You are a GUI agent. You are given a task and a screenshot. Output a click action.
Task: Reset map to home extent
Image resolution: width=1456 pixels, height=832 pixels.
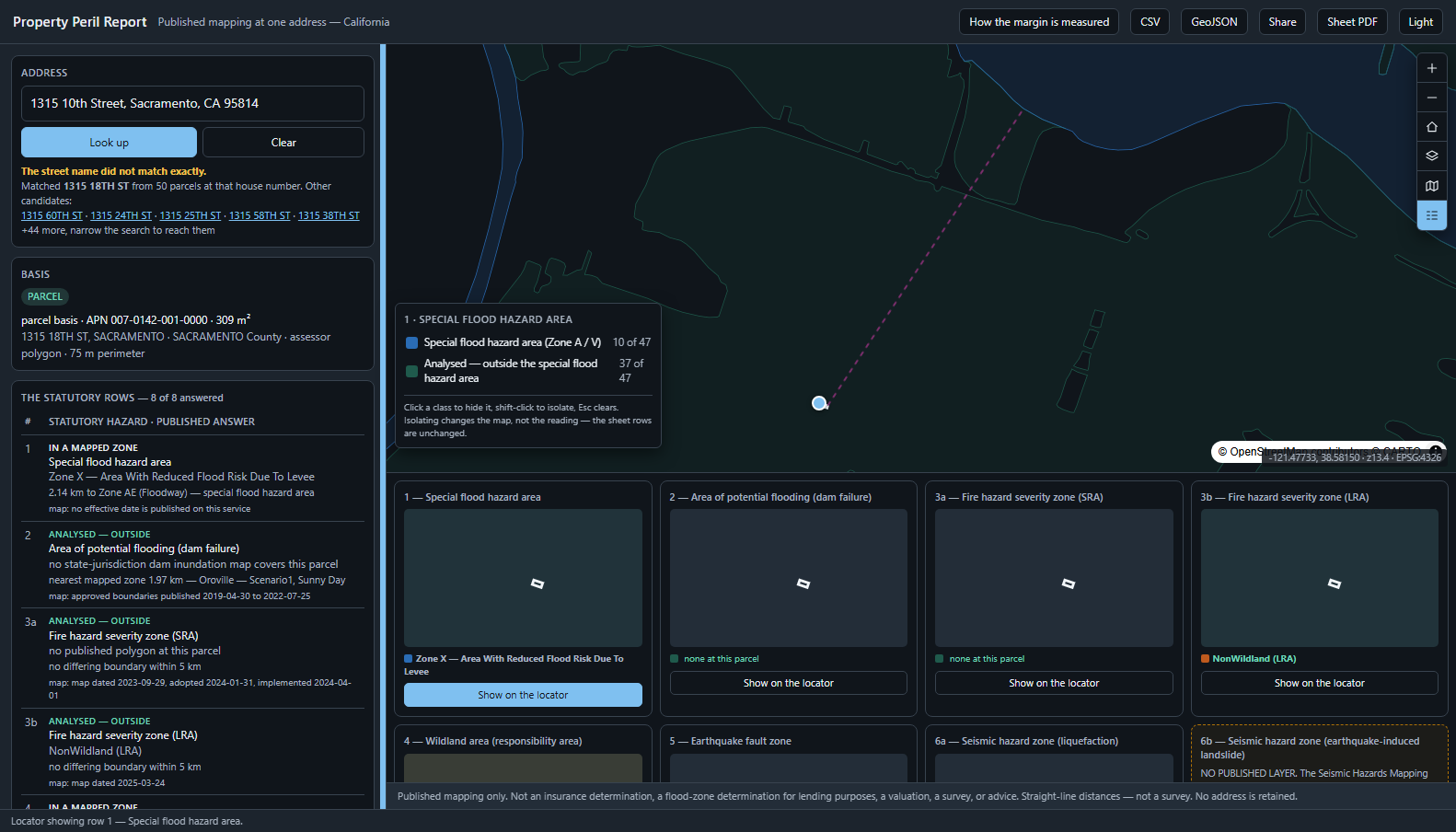click(1431, 127)
